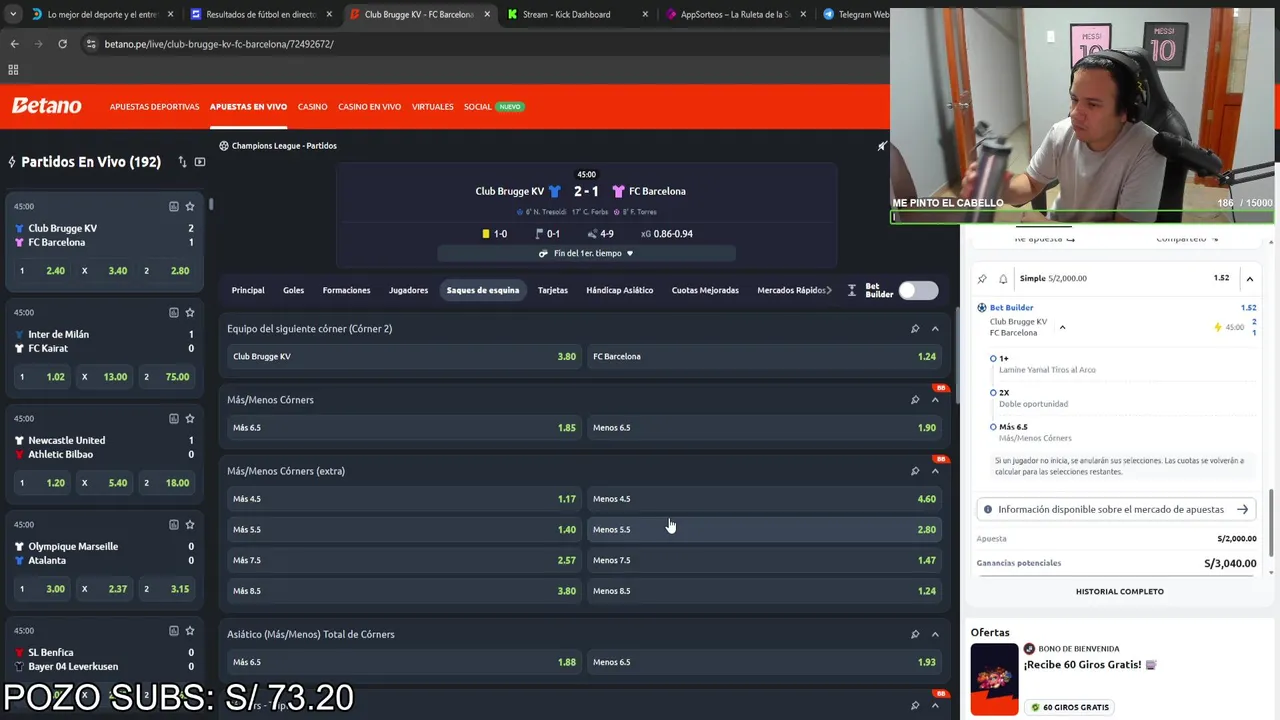Viewport: 1280px width, 720px height.
Task: Click the info icon in betting market information
Action: click(x=988, y=510)
